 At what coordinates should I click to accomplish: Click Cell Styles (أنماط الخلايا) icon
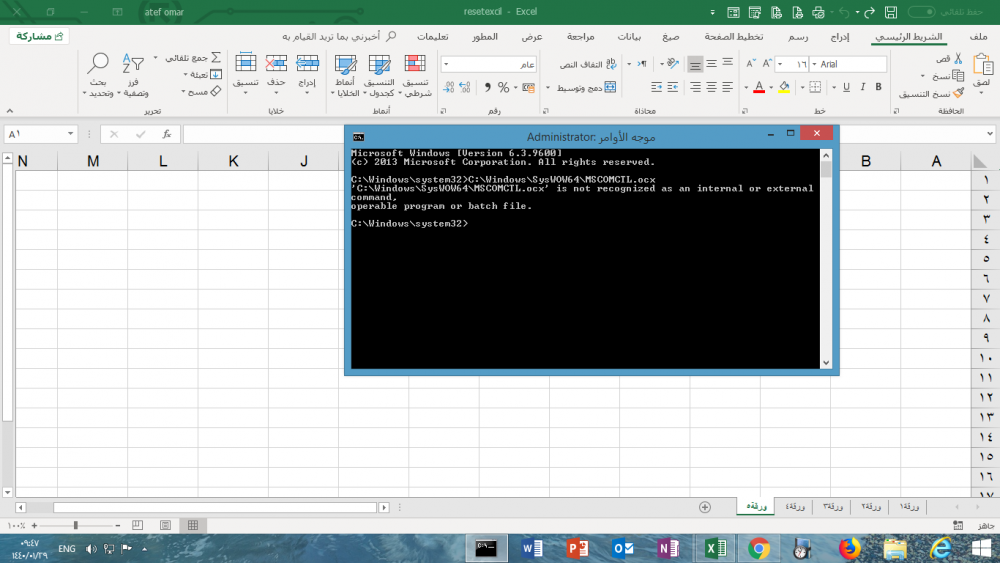pyautogui.click(x=345, y=64)
